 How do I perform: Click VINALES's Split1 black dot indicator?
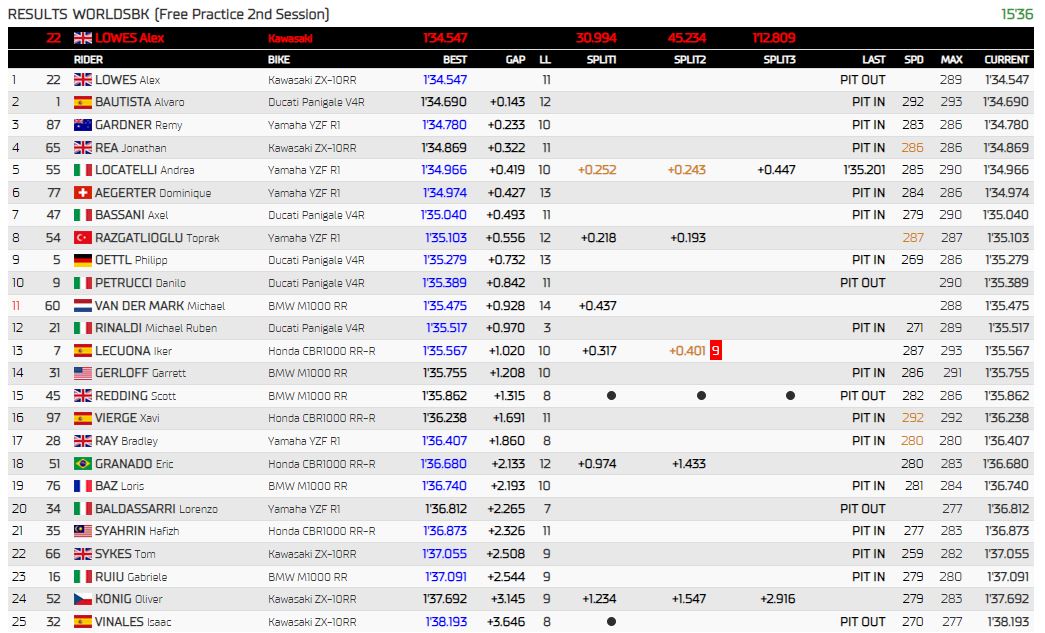click(611, 622)
